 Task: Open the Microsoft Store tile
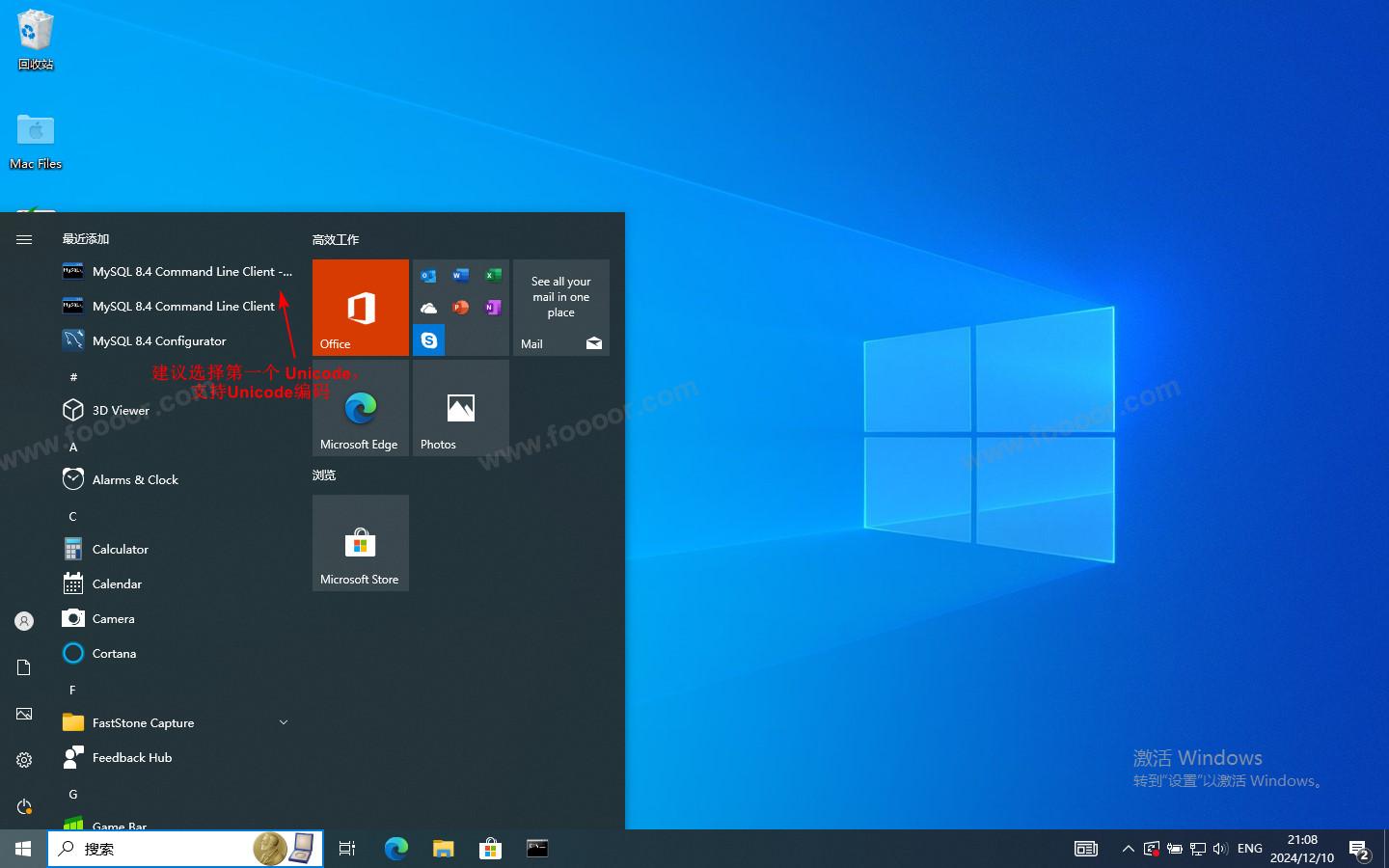coord(361,543)
